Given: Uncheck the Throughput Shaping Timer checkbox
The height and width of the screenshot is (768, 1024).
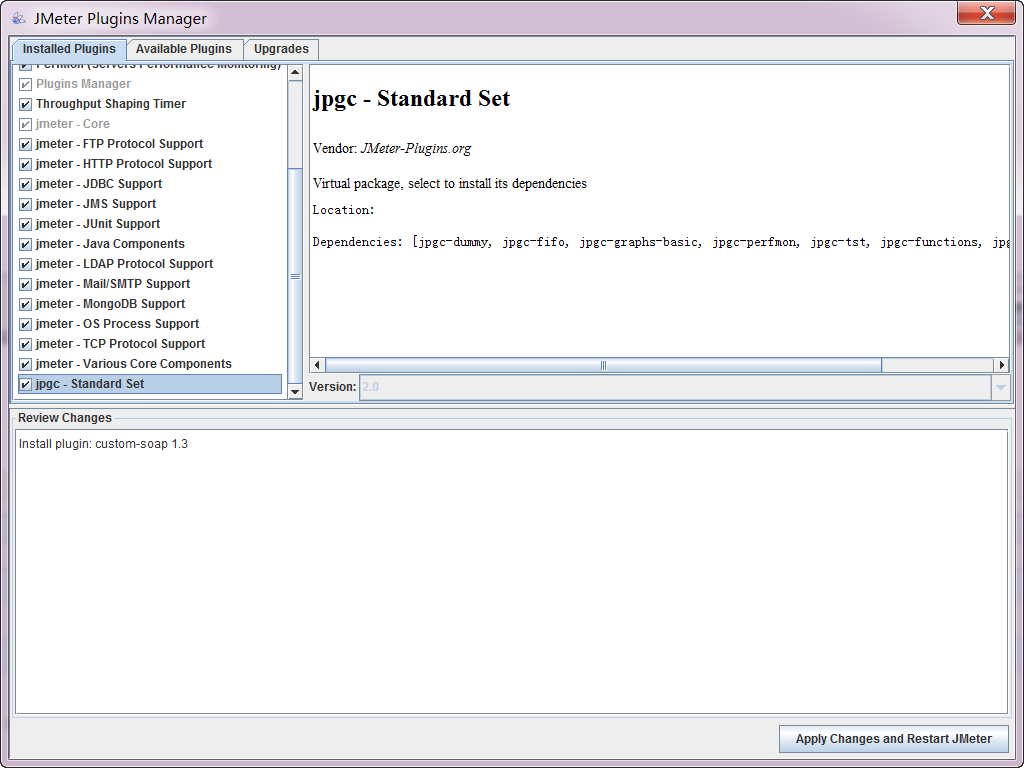Looking at the screenshot, I should [x=25, y=104].
